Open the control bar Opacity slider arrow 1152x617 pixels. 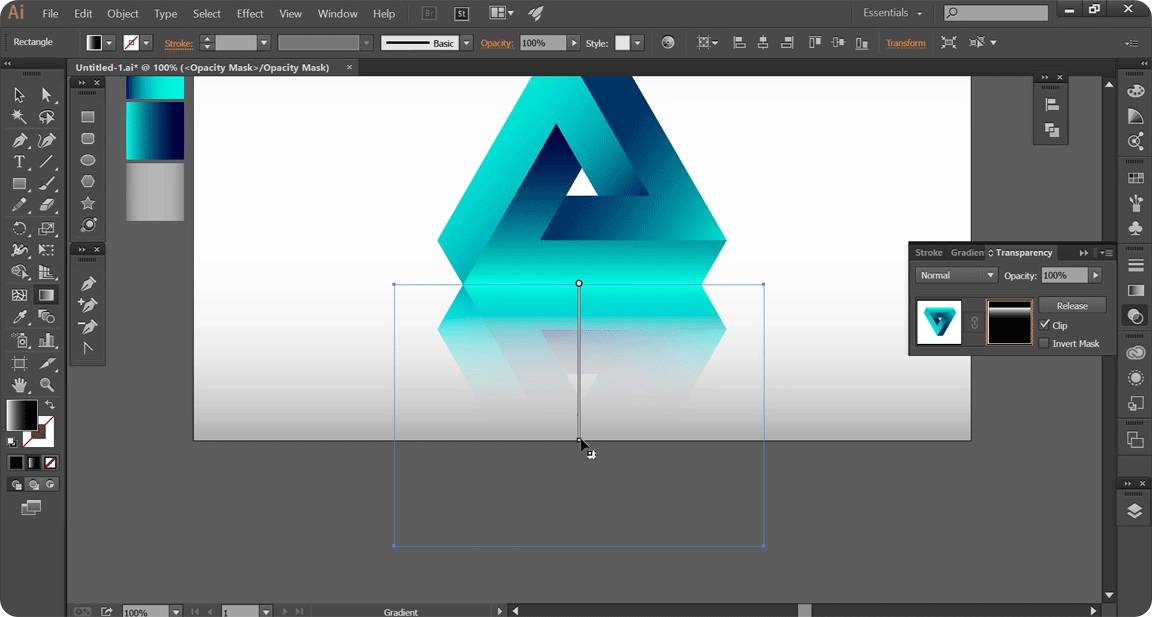pyautogui.click(x=574, y=43)
